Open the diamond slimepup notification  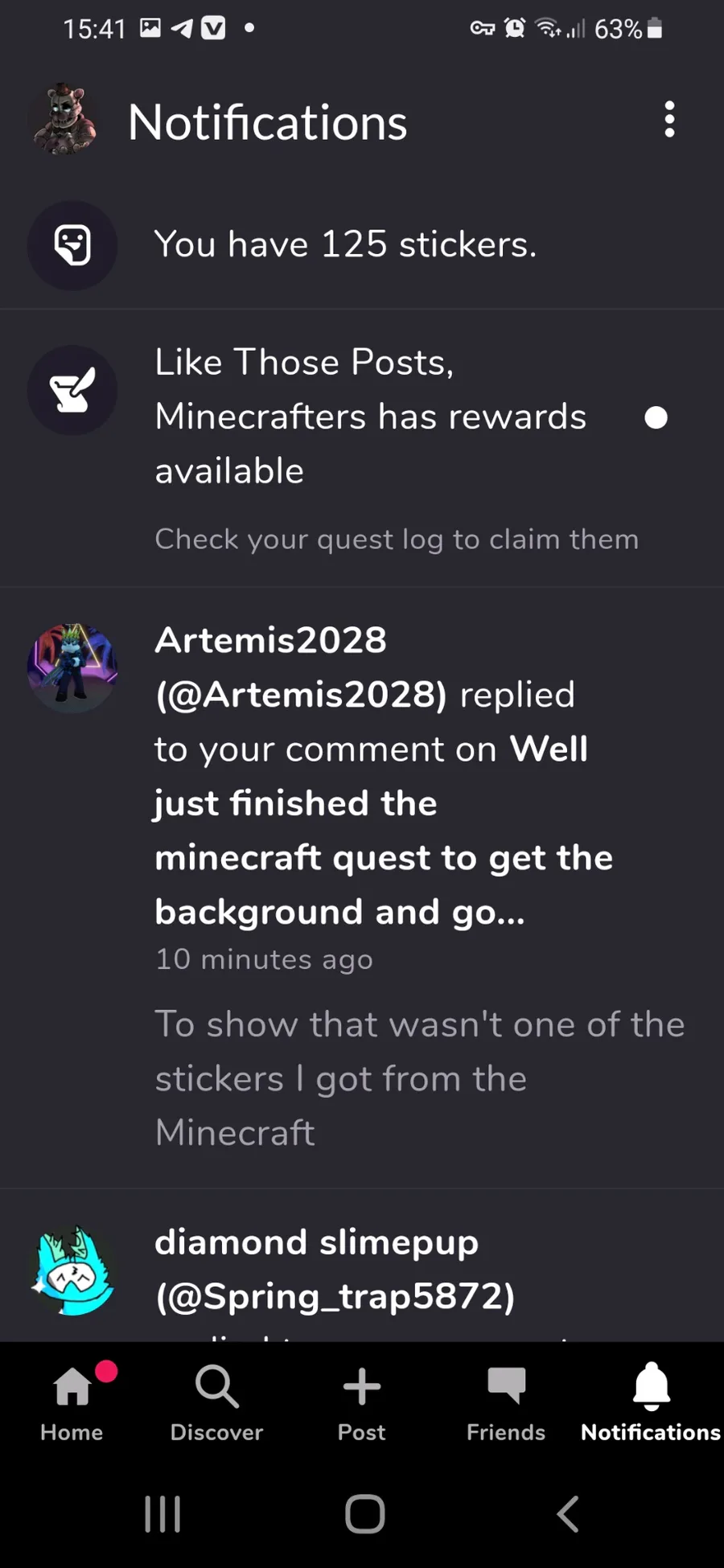[x=334, y=1269]
